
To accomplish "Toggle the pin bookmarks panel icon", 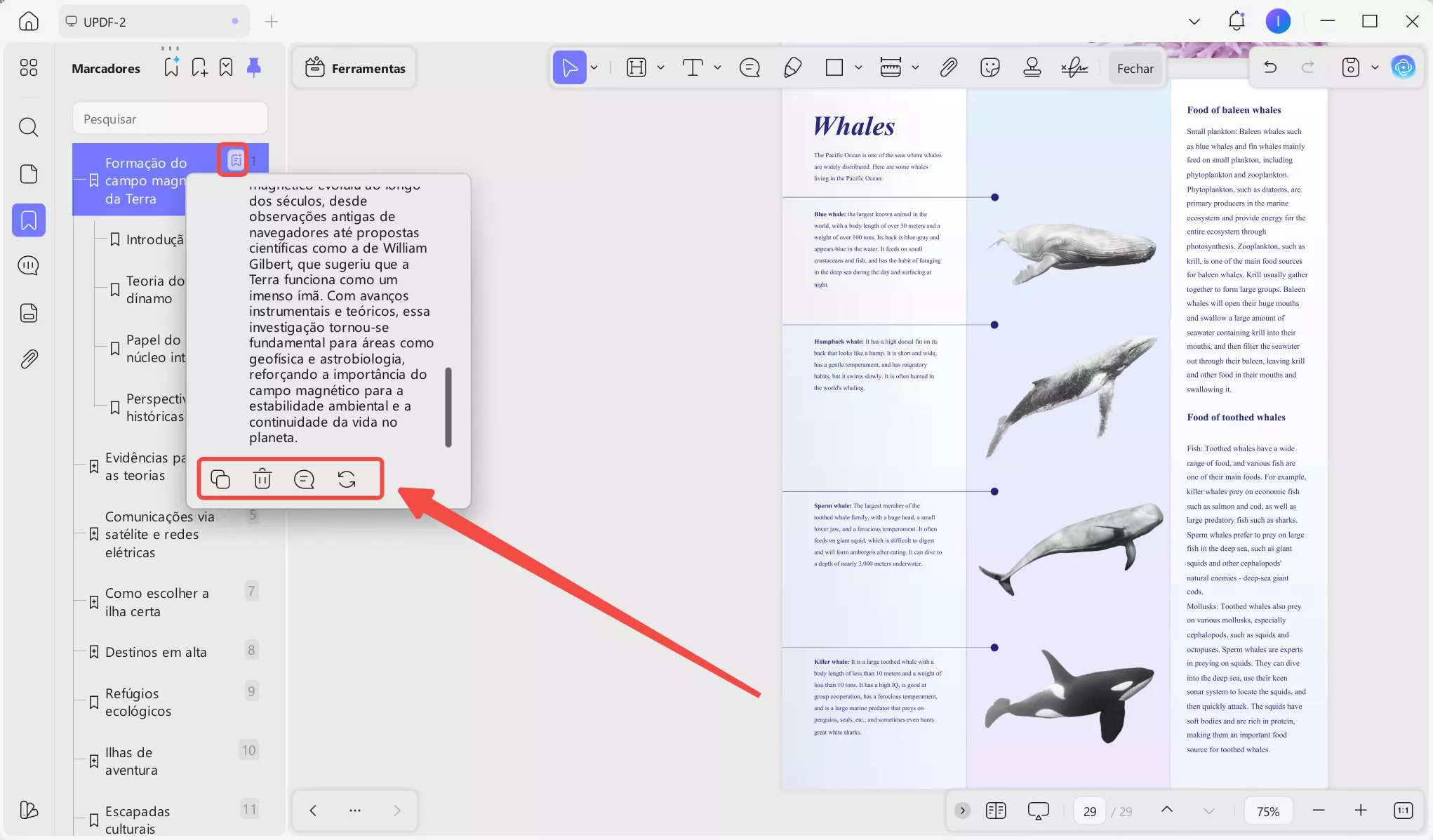I will 254,67.
